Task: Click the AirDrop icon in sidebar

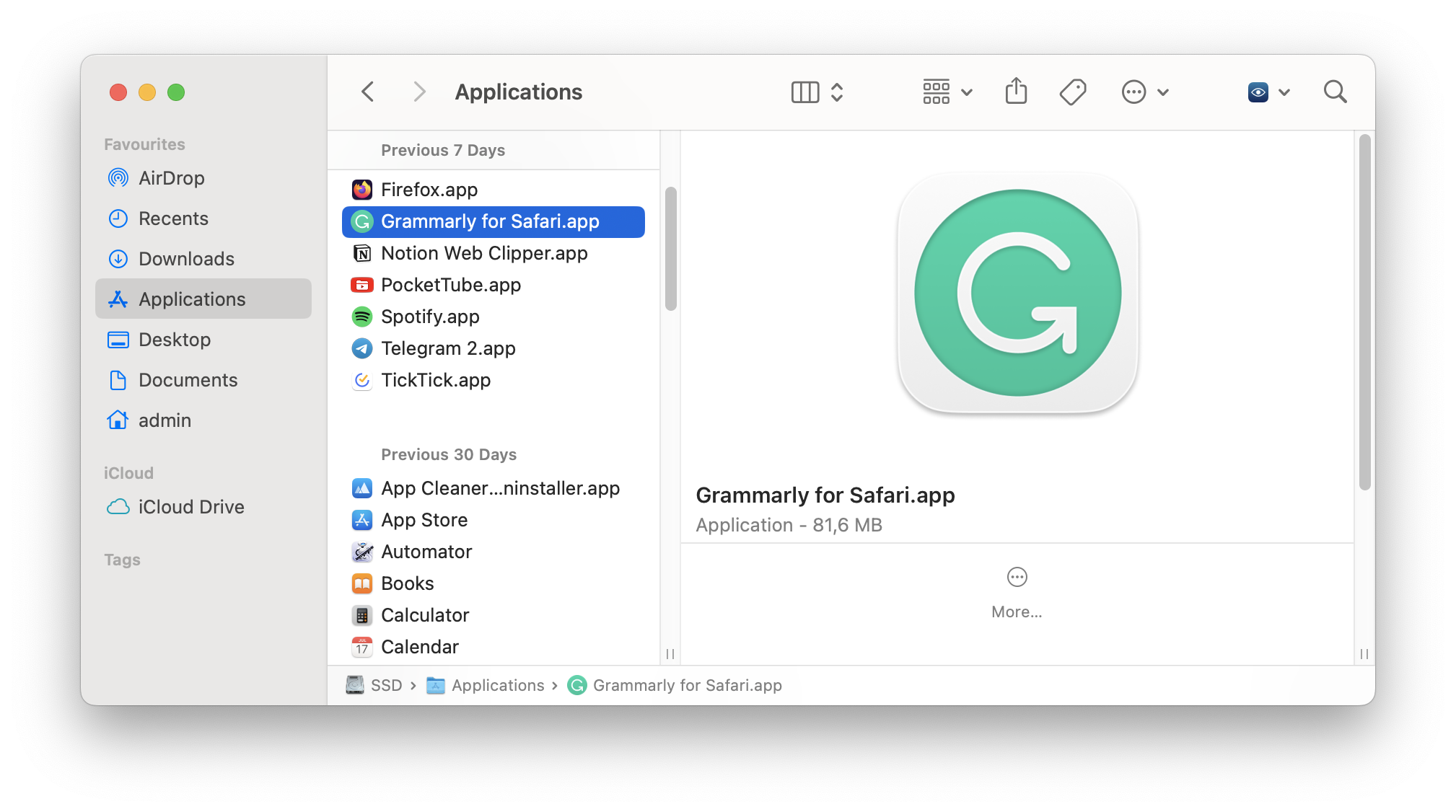Action: (x=119, y=178)
